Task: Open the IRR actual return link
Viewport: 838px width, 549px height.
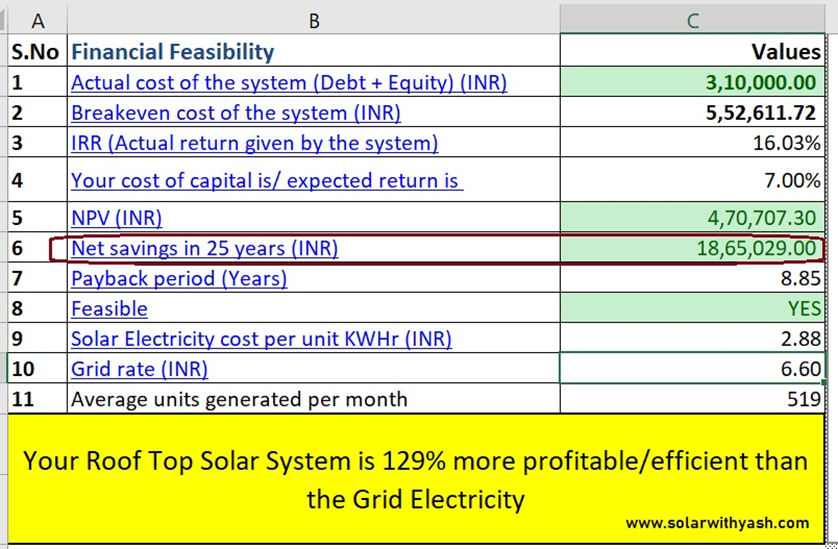Action: [254, 143]
